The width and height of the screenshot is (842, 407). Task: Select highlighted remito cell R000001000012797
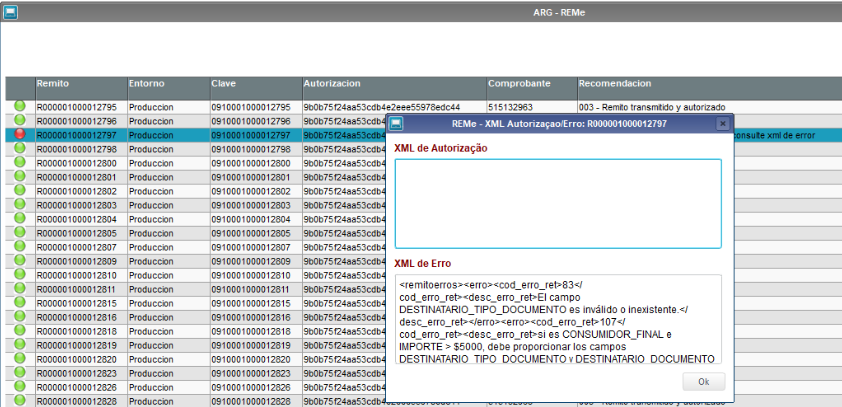[x=81, y=135]
